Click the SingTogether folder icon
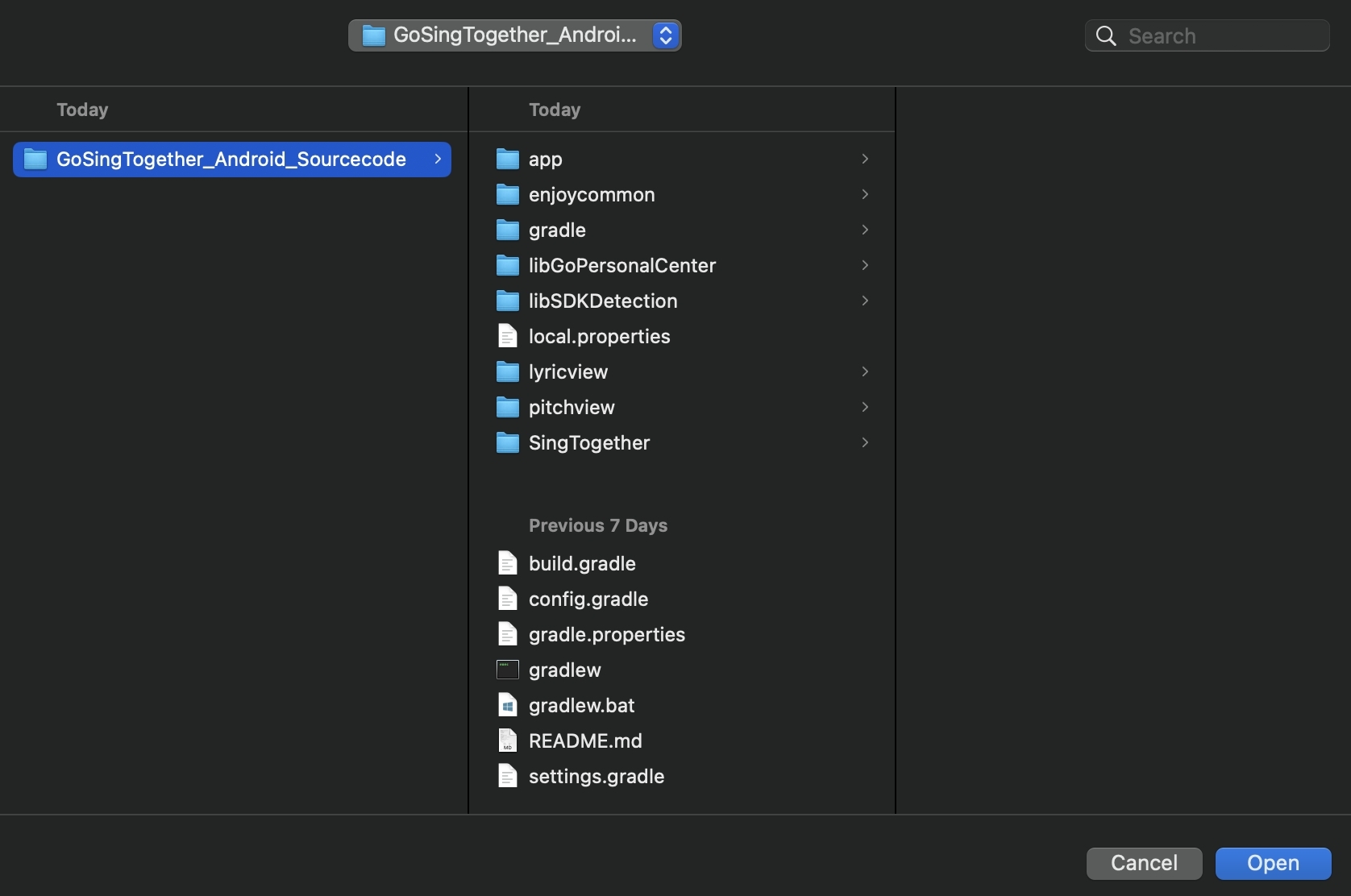1351x896 pixels. click(x=507, y=442)
